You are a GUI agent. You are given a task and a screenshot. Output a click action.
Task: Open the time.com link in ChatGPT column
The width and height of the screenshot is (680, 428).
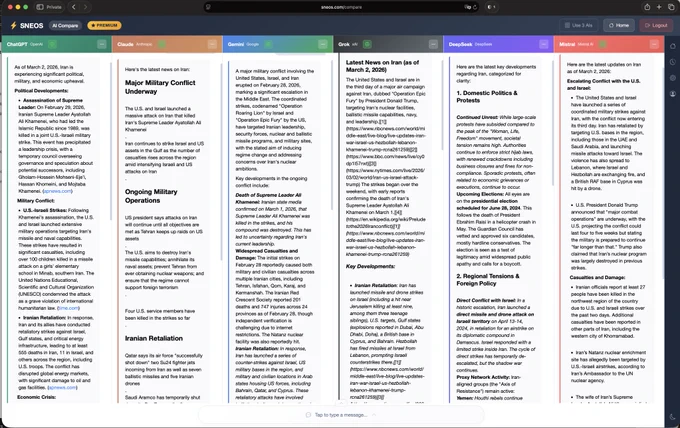68,308
